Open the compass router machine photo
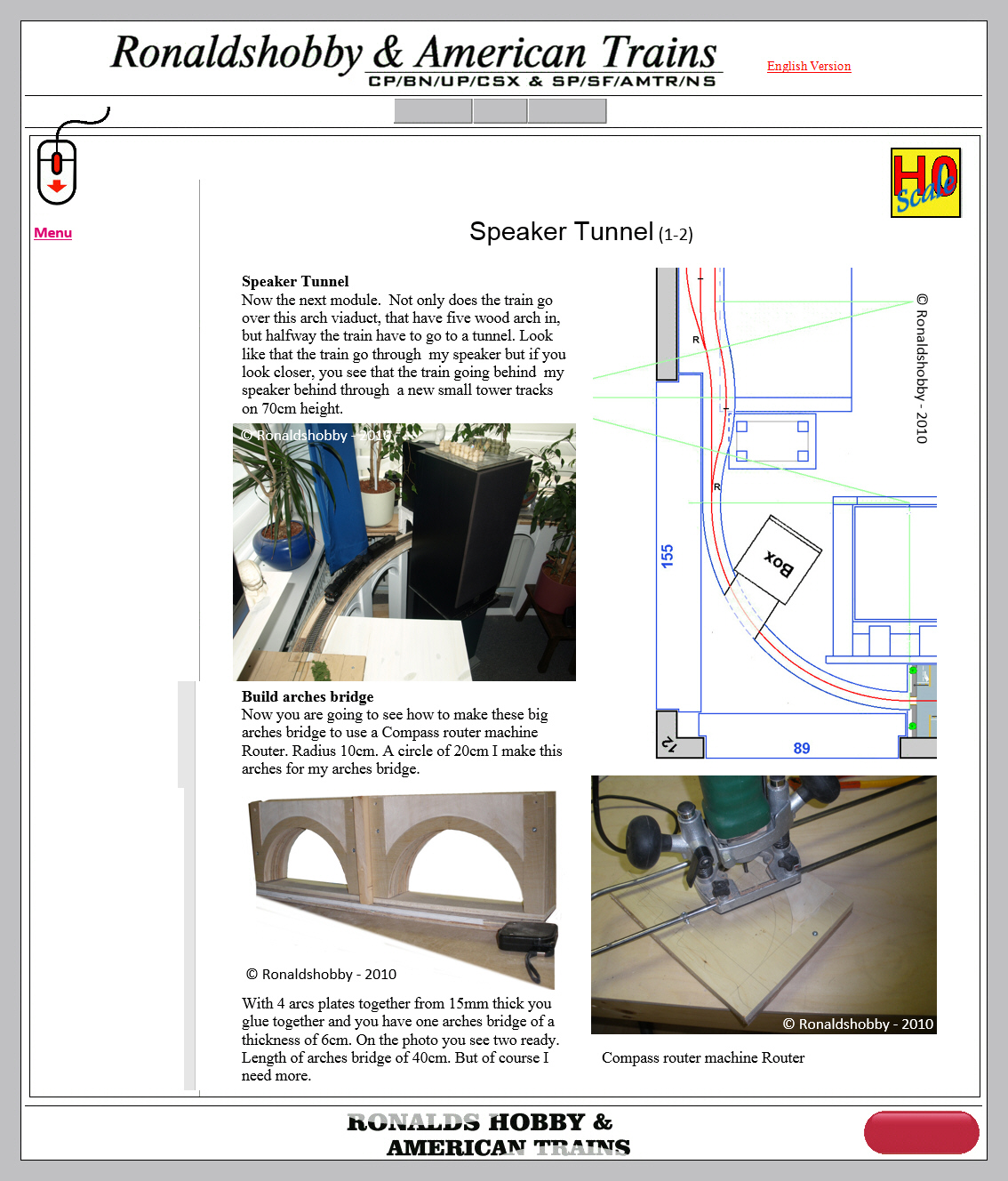The width and height of the screenshot is (1008, 1181). click(764, 904)
